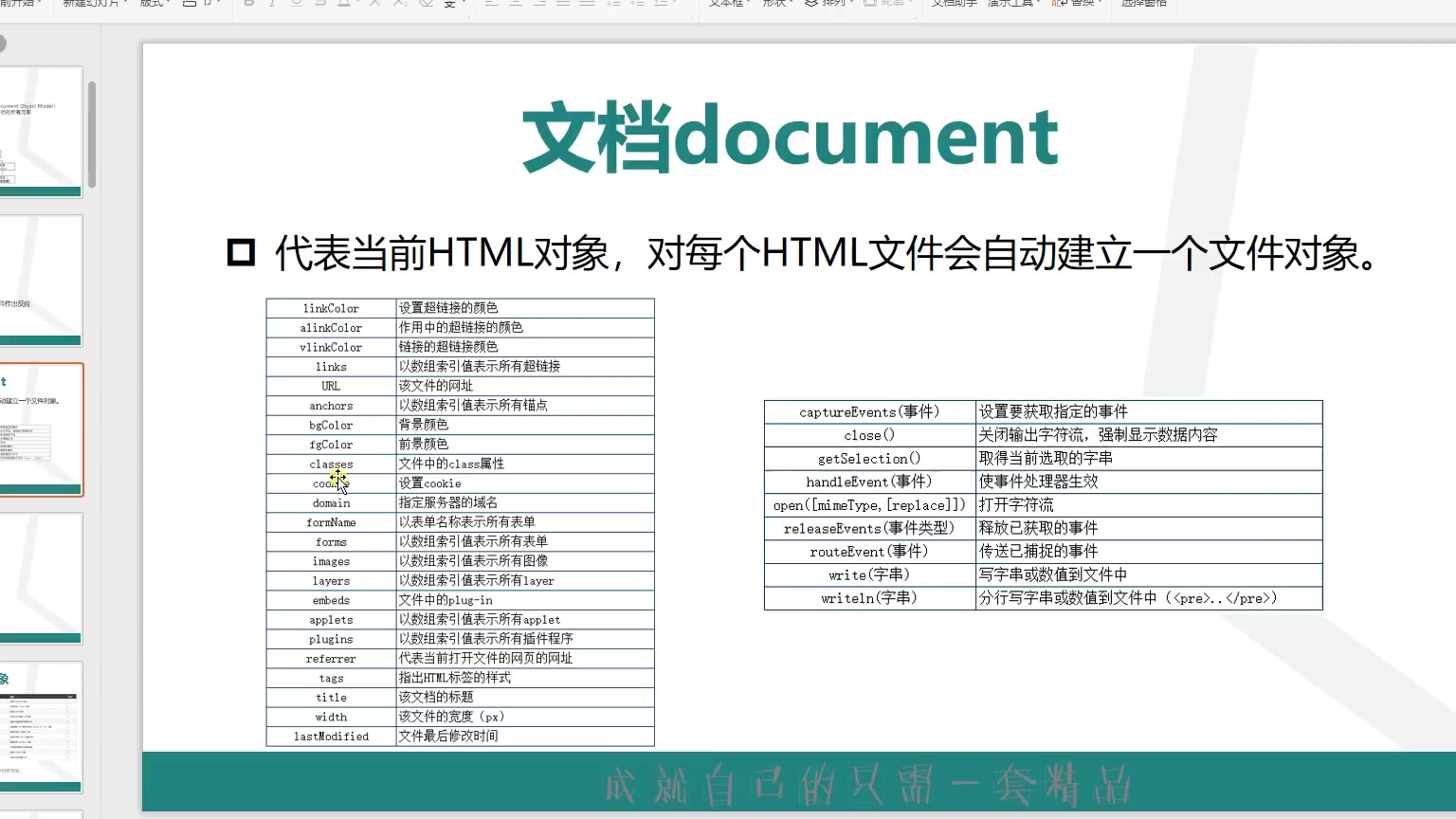Open the 形状 shapes dropdown
Screen dimensions: 1456x819
click(777, 4)
